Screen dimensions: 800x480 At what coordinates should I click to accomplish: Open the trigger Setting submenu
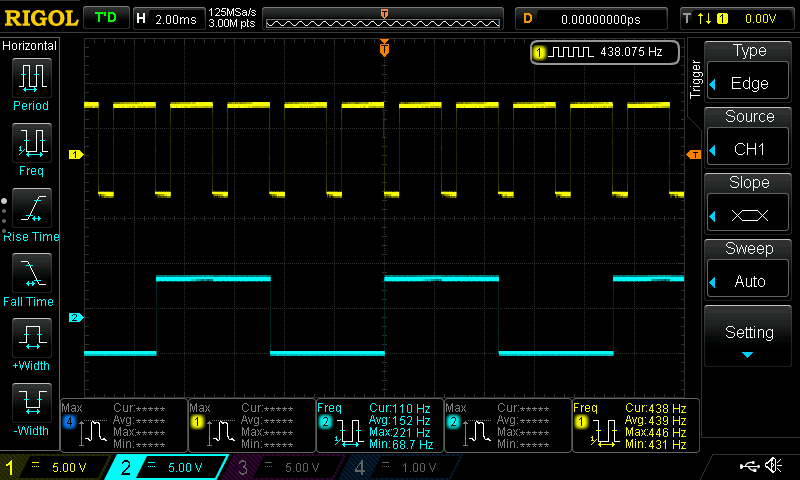(x=749, y=335)
